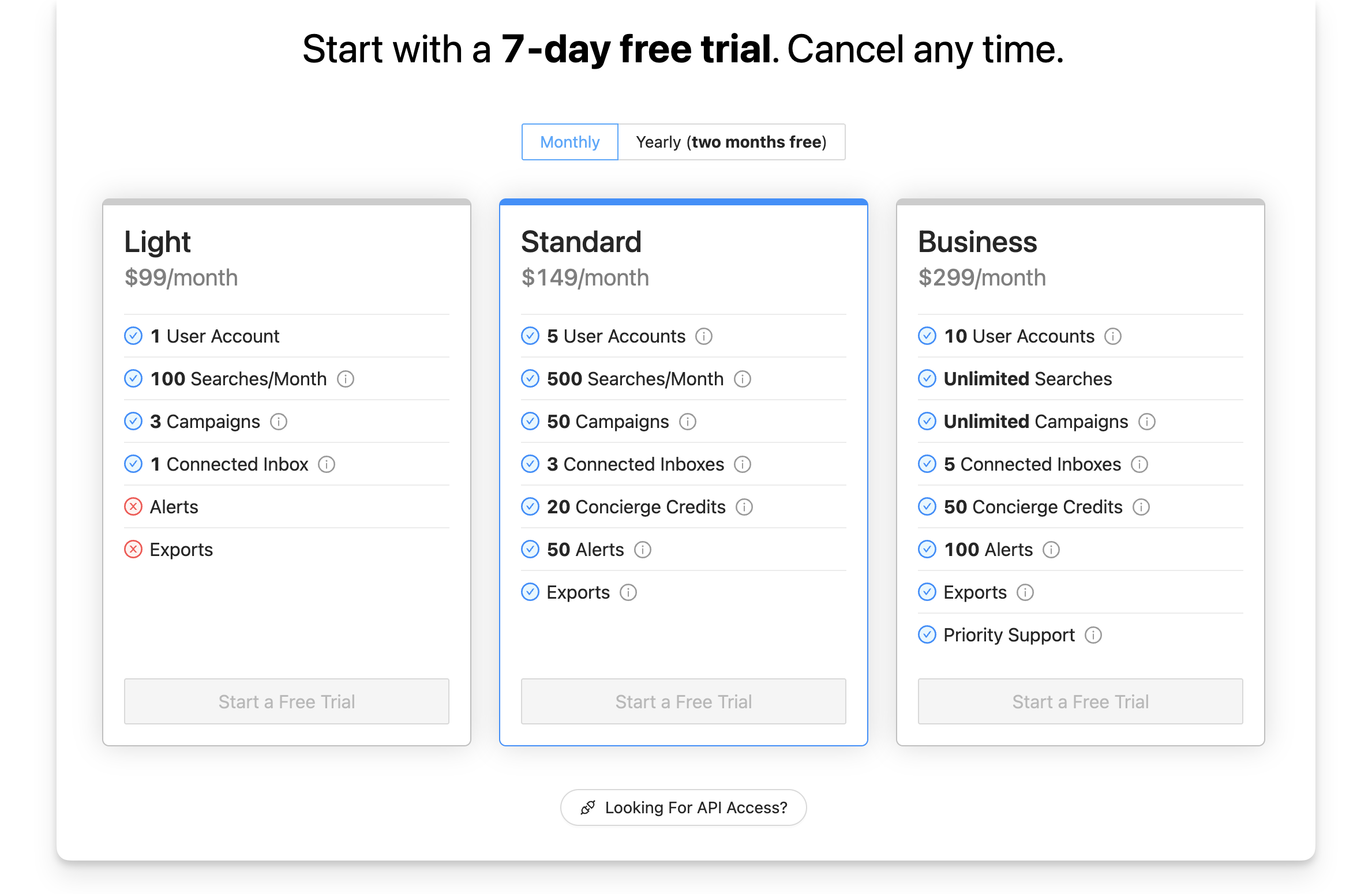
Task: Click info icon beside 50 Alerts
Action: pyautogui.click(x=642, y=550)
